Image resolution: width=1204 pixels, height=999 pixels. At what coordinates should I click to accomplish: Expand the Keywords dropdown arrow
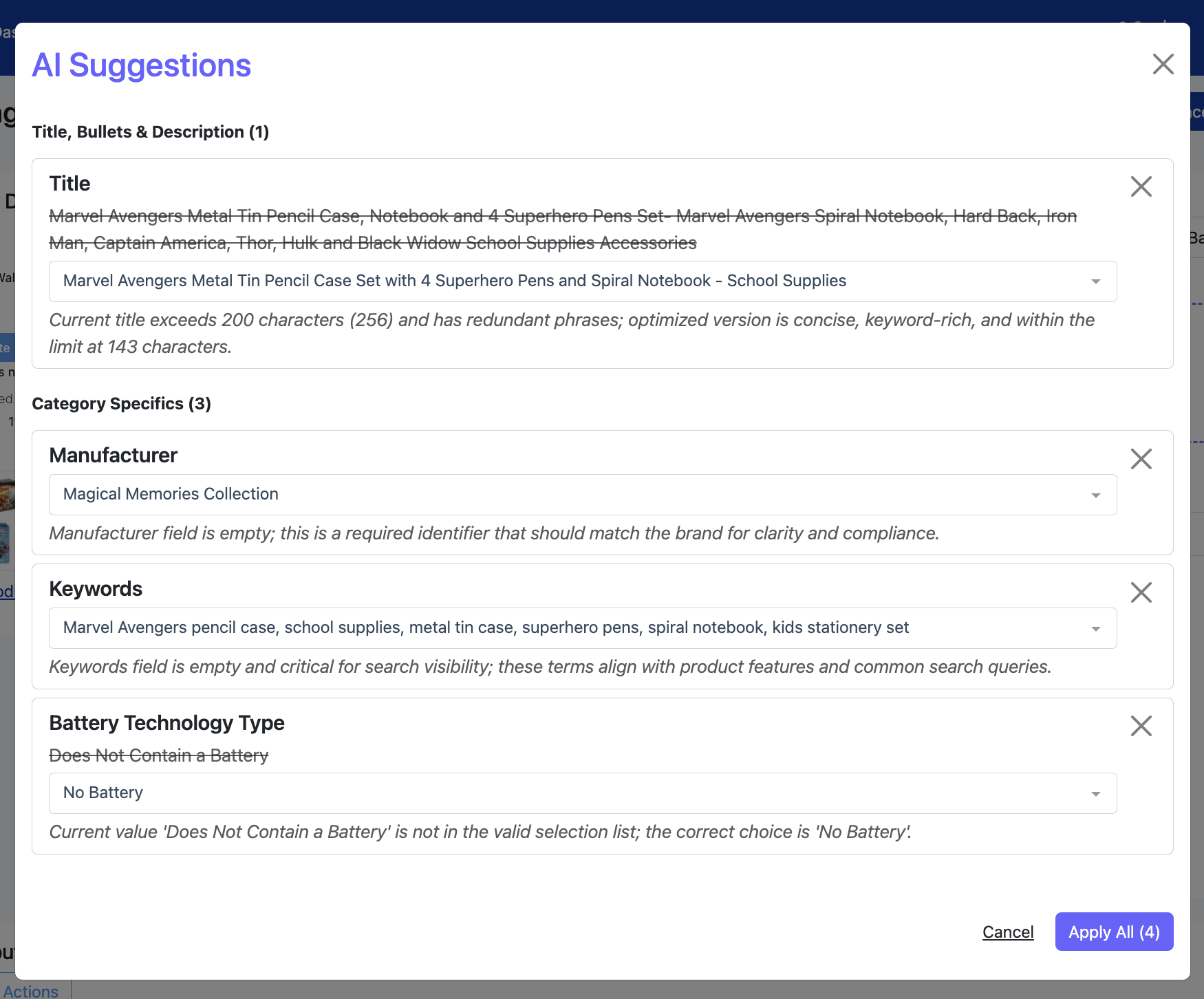1095,628
